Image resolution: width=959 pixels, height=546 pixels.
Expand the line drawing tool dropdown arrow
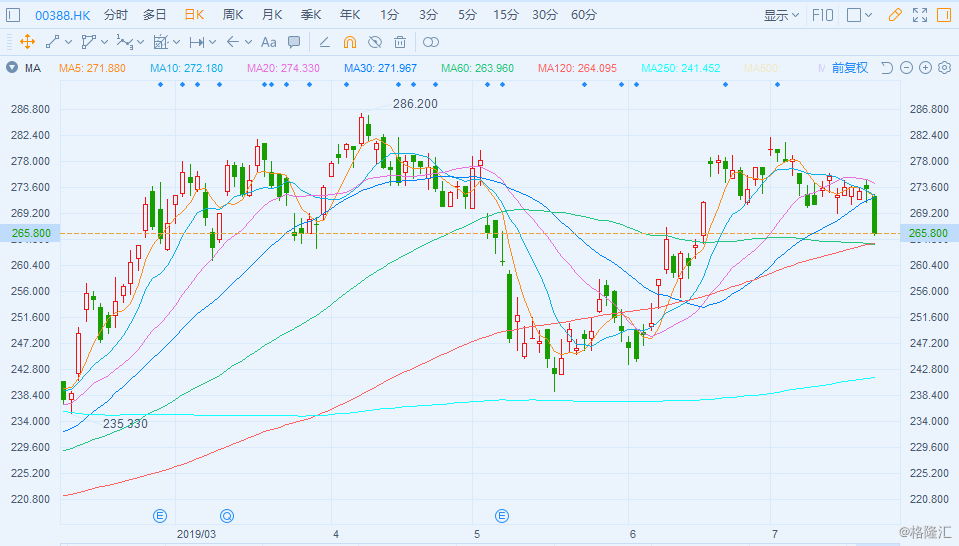point(68,42)
